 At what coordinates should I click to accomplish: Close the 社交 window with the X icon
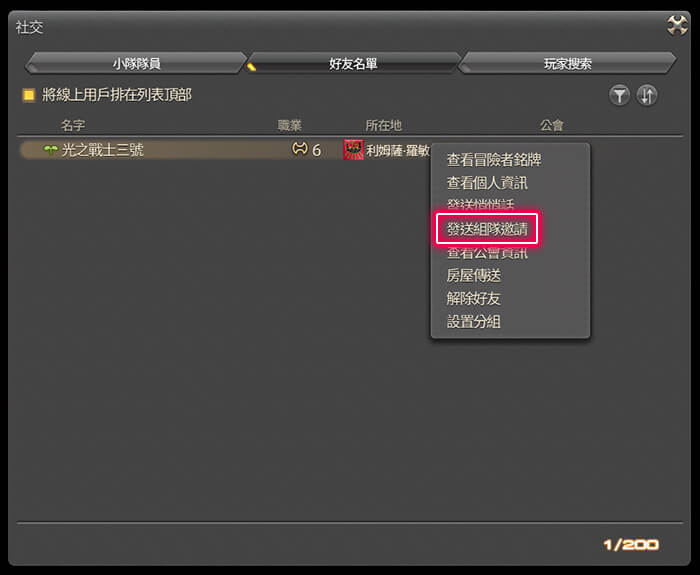click(x=677, y=25)
